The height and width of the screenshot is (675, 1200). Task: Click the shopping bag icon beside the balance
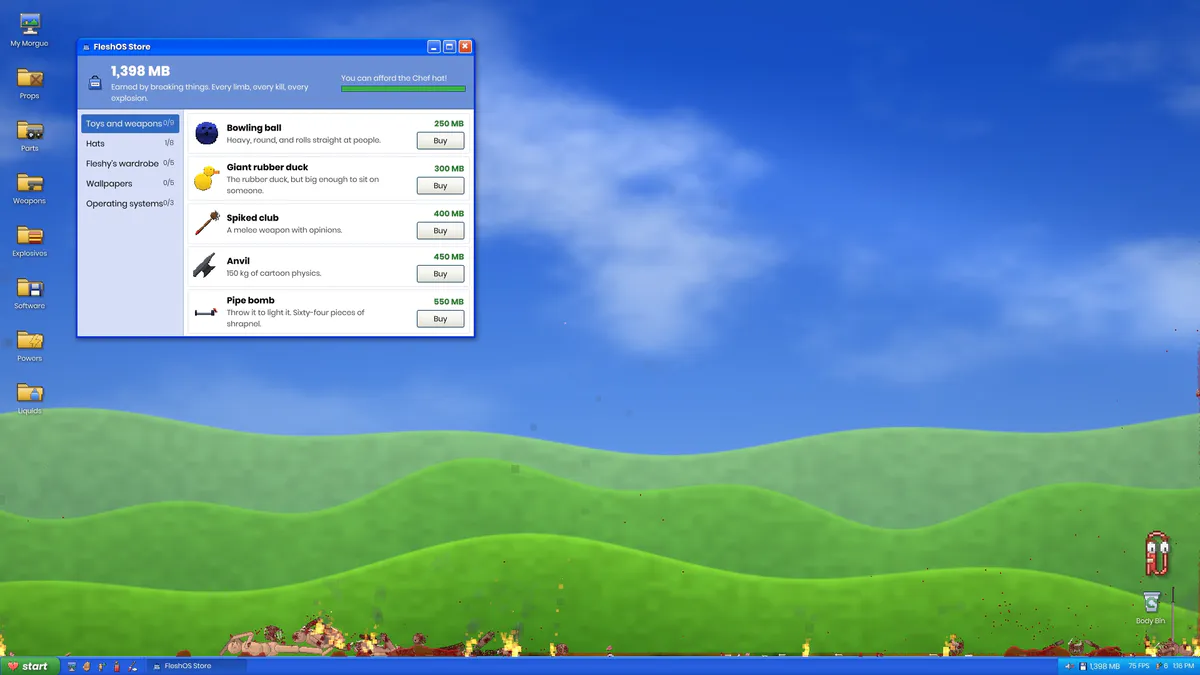[x=94, y=82]
